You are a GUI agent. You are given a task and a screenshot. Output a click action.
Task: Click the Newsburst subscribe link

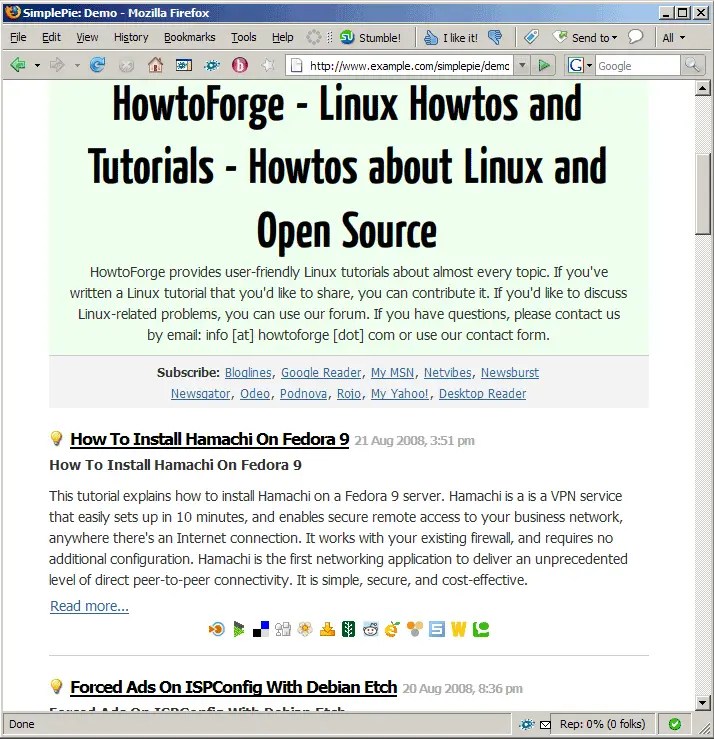[509, 372]
